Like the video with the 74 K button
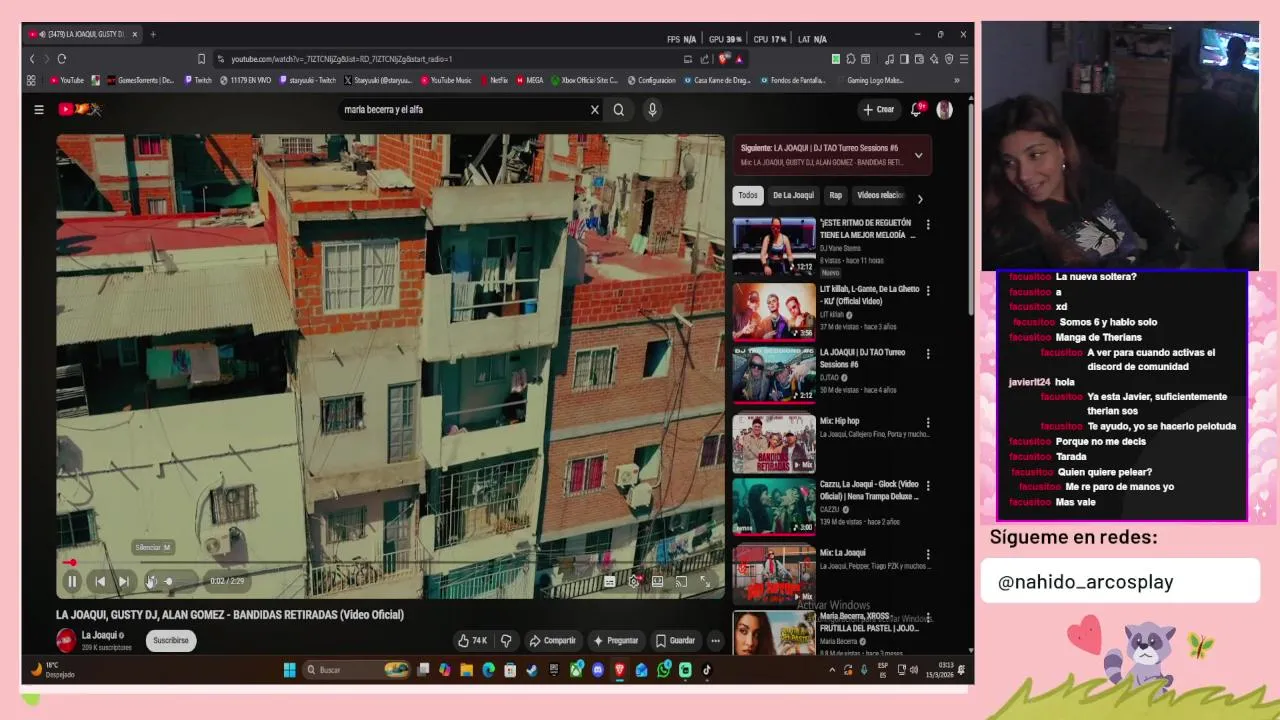The width and height of the screenshot is (1280, 720). (x=473, y=641)
